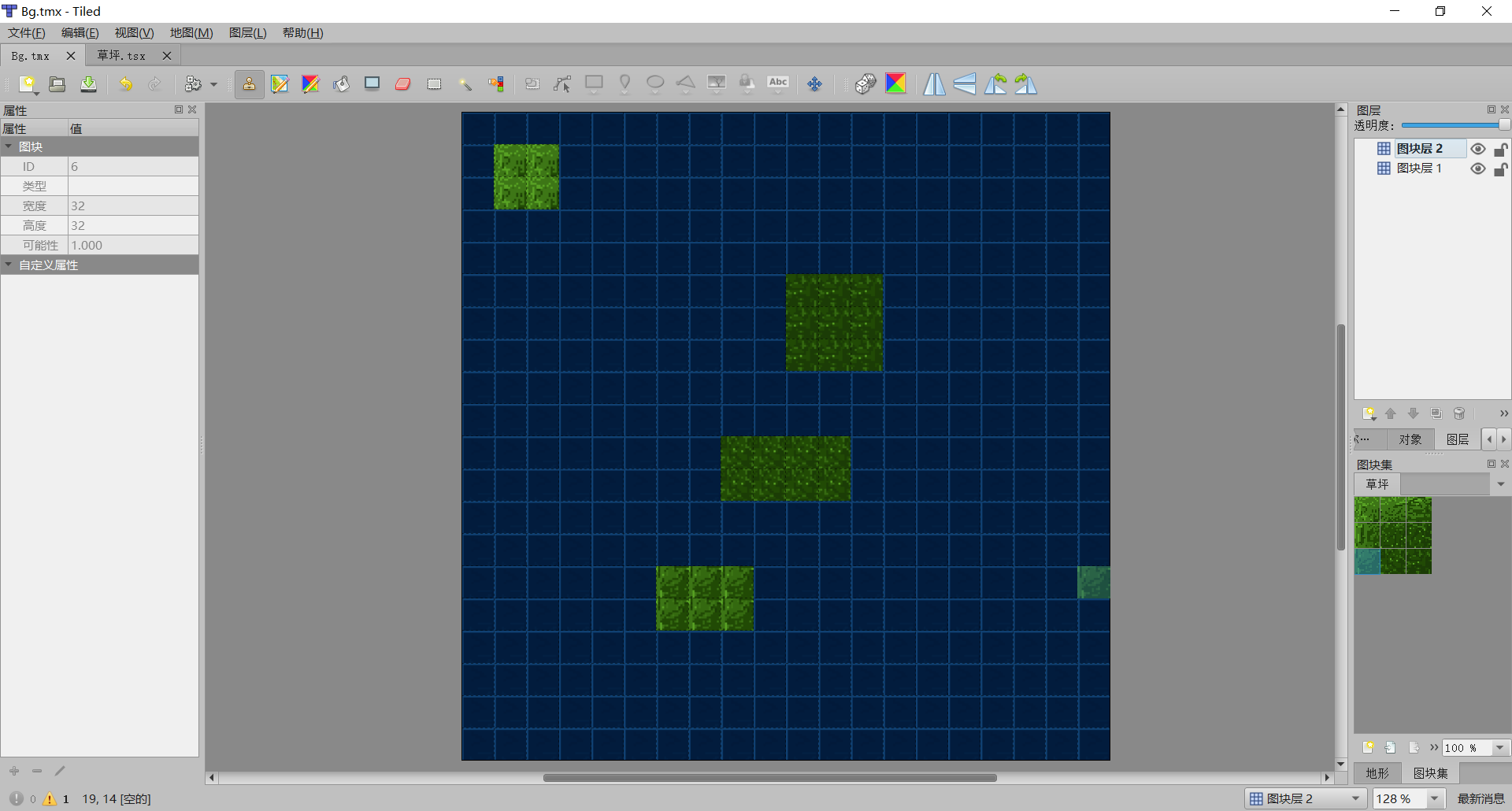Screen dimensions: 1512x811
Task: Select the Eraser tool
Action: point(402,84)
